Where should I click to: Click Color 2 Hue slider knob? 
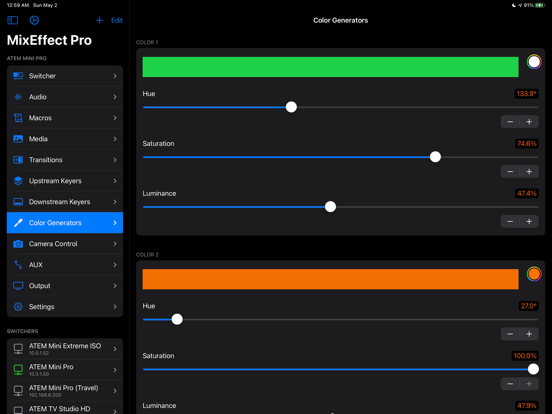177,319
